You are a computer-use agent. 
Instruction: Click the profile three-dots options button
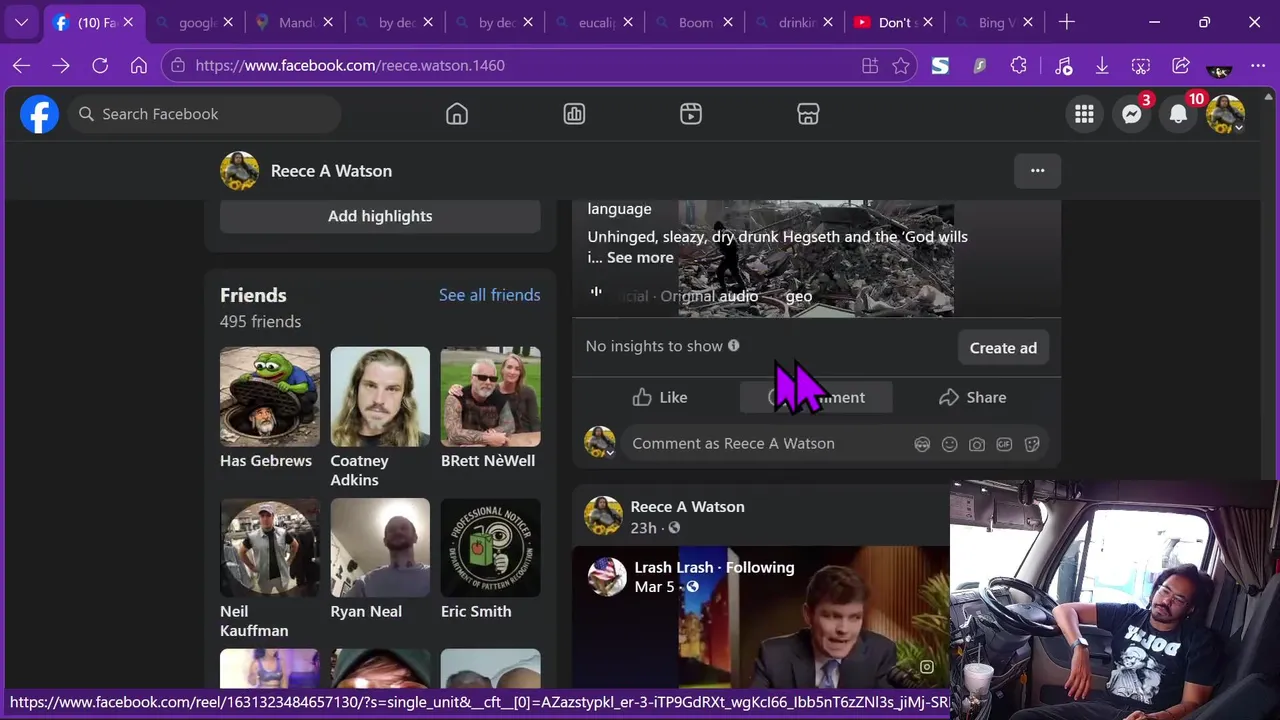pyautogui.click(x=1037, y=171)
